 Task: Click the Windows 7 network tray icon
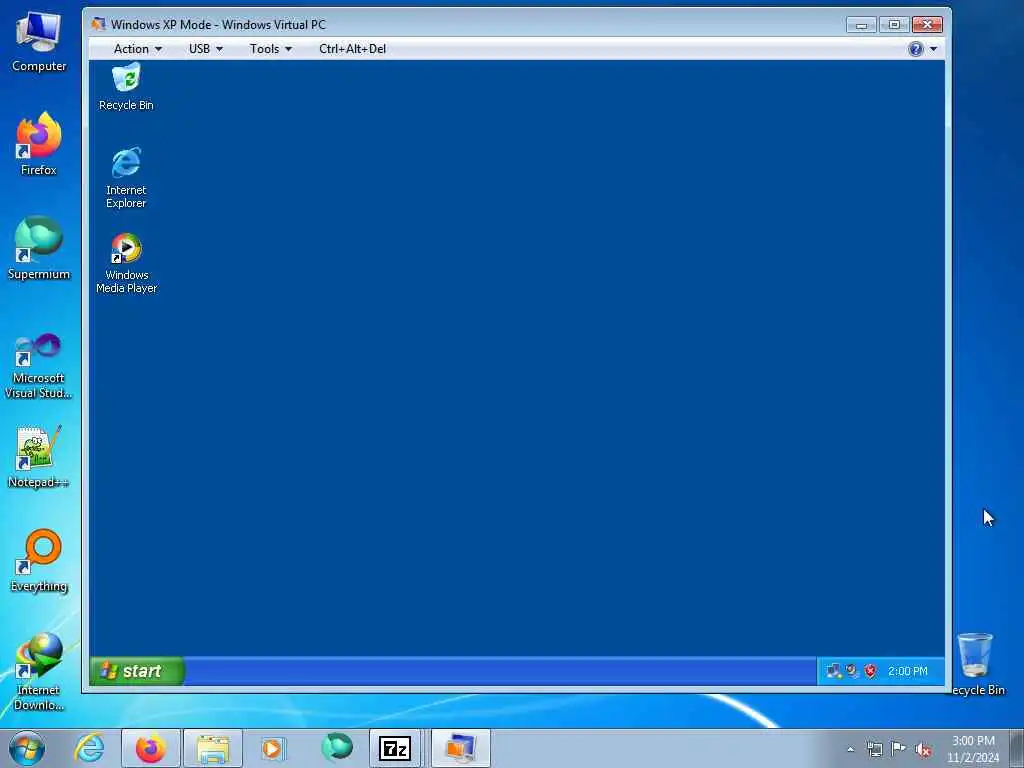click(874, 749)
